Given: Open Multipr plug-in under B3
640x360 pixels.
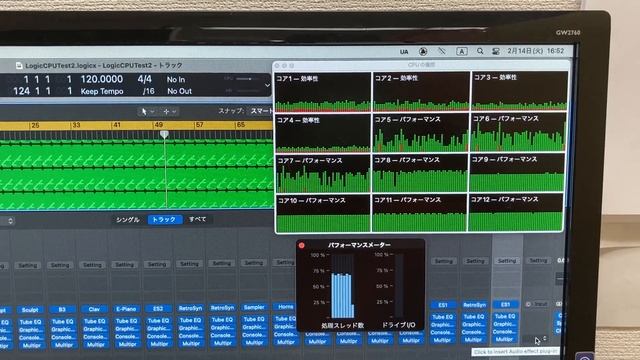Looking at the screenshot, I should tap(64, 345).
